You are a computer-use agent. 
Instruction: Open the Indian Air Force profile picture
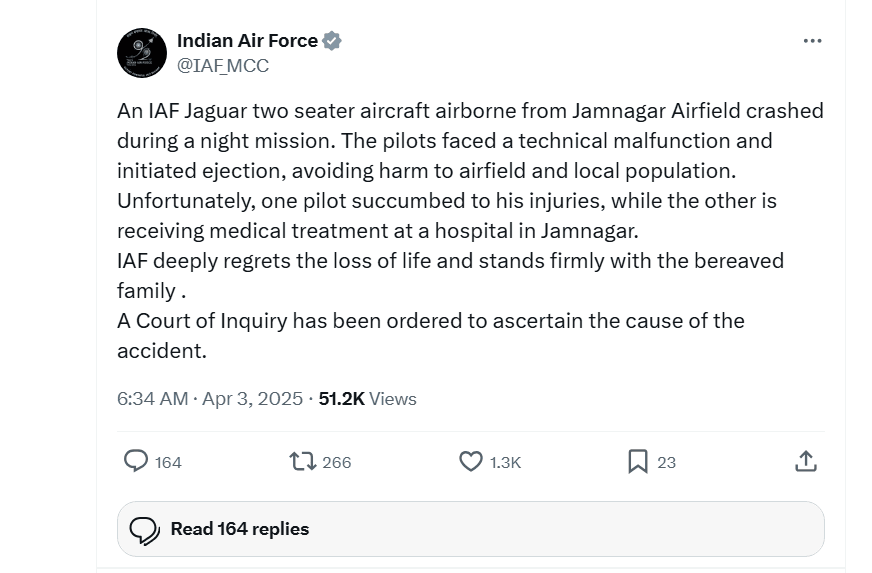142,53
